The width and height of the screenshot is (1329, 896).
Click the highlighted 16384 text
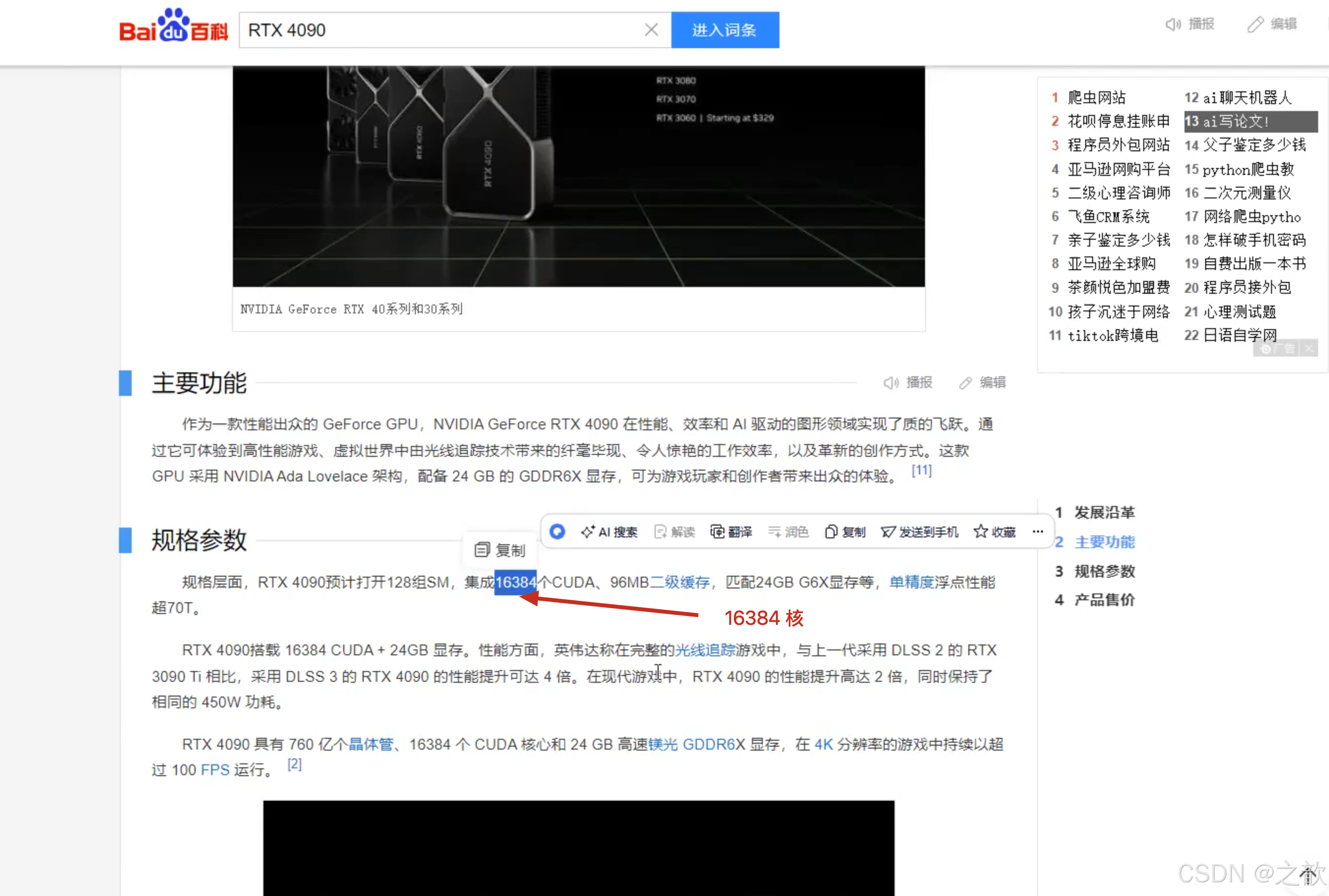[x=516, y=582]
